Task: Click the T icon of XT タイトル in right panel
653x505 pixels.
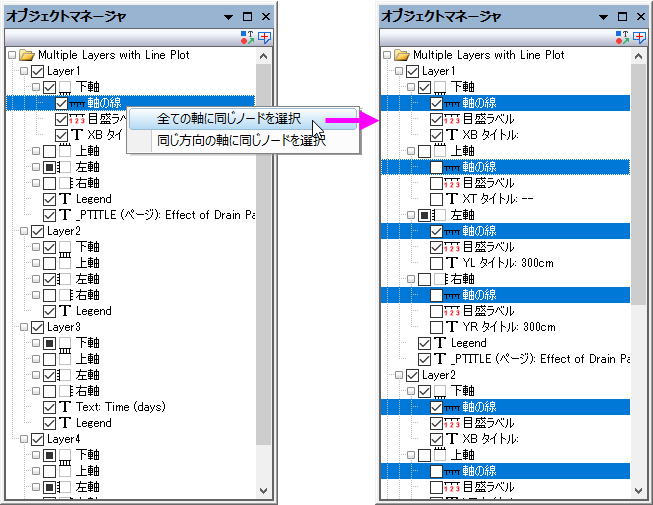Action: [x=452, y=199]
